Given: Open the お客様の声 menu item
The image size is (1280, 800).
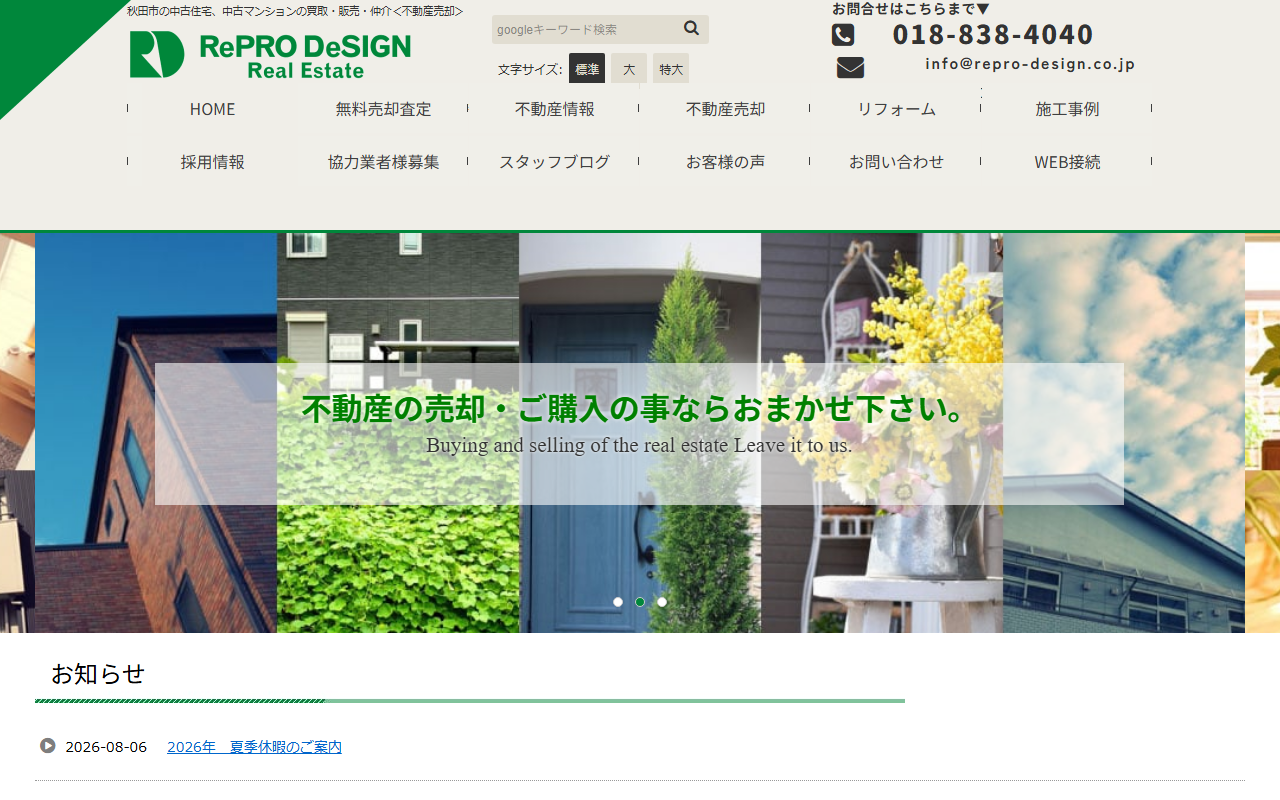Looking at the screenshot, I should tap(725, 162).
